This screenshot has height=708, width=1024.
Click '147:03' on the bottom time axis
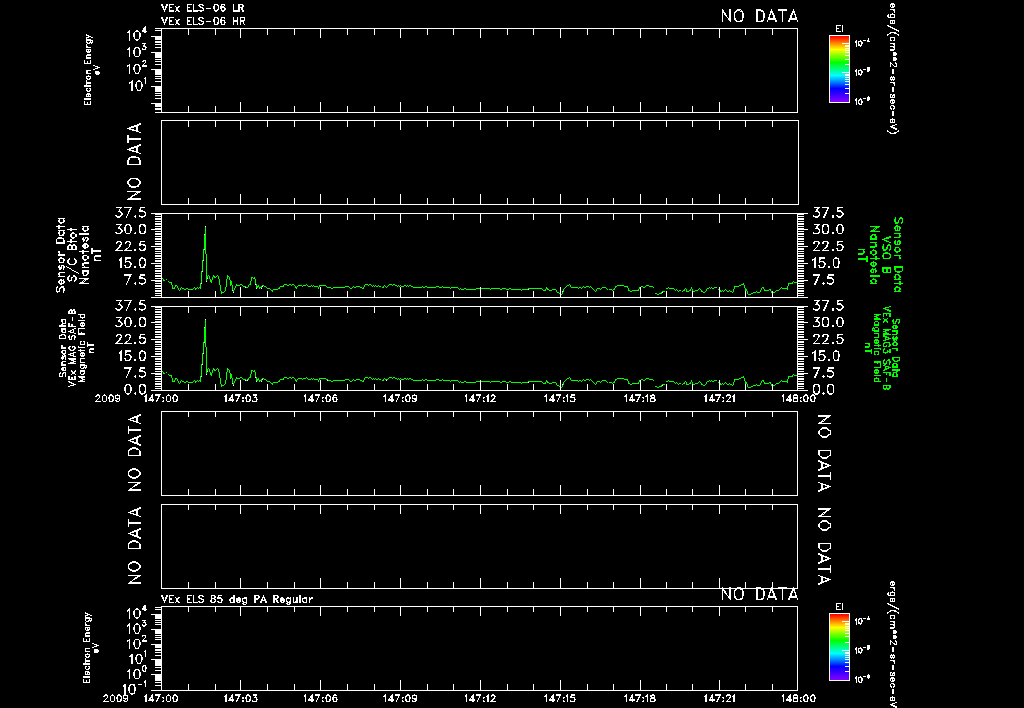240,698
